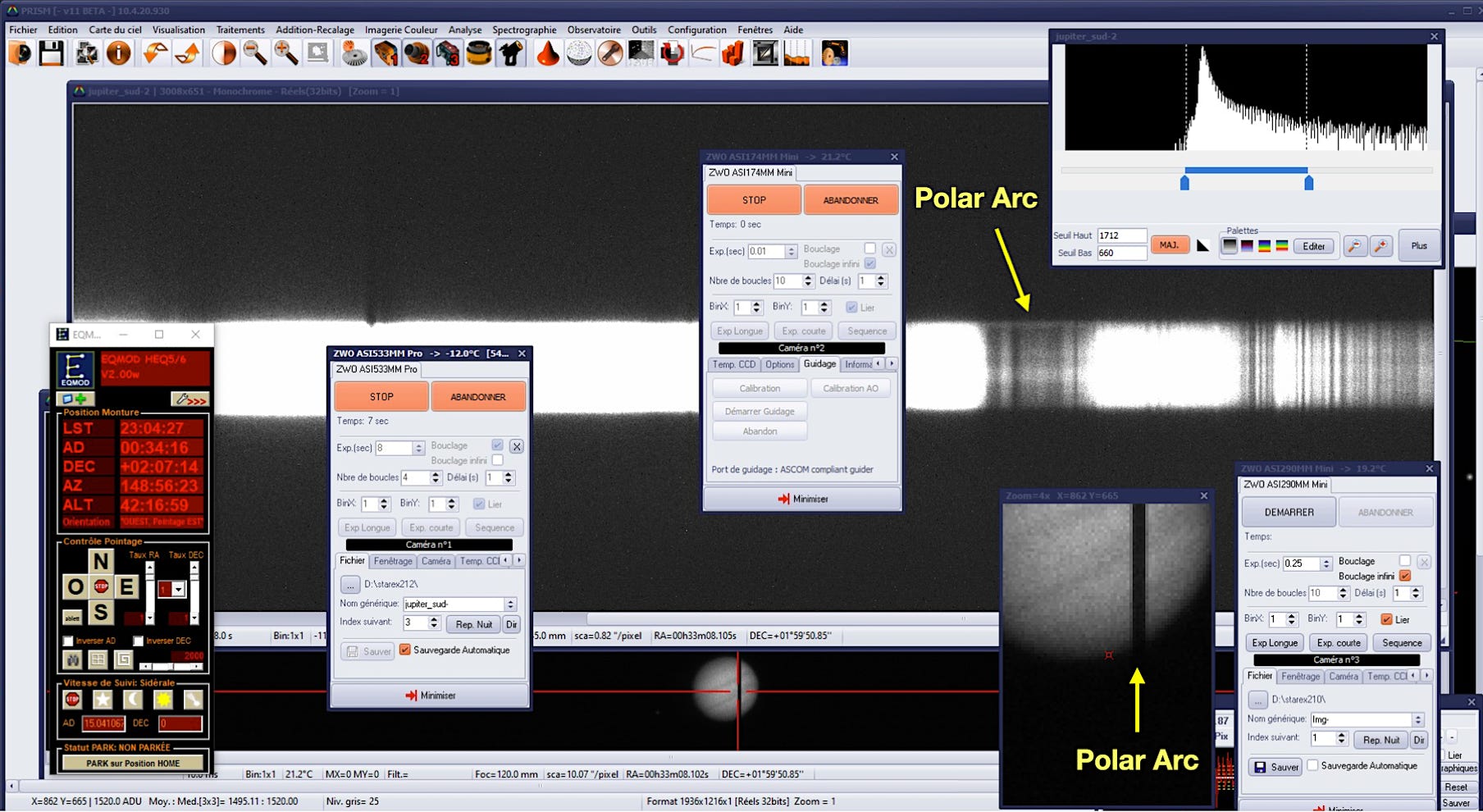Click the EQMOD stop slewing icon between O and E
This screenshot has height=812, width=1483.
point(101,586)
